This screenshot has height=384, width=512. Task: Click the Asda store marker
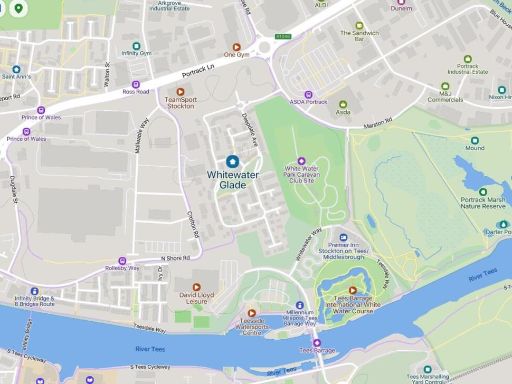coord(343,104)
